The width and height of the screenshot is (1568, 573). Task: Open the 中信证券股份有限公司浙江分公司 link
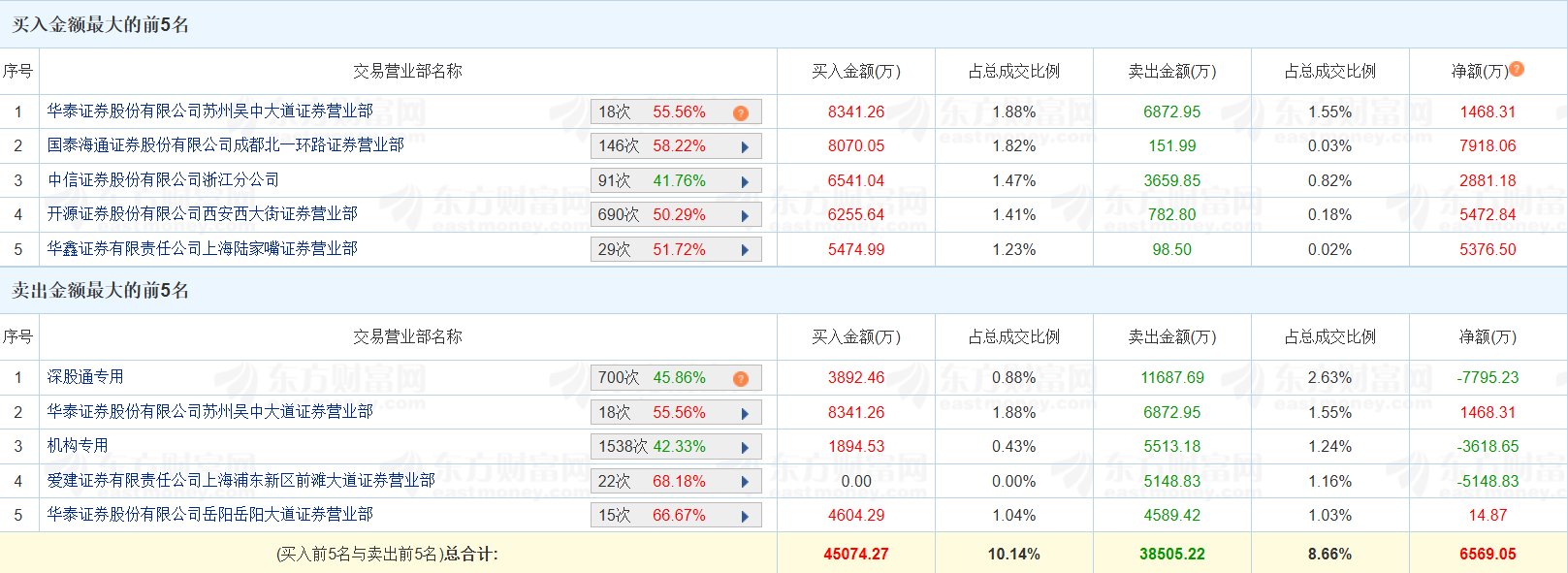[x=163, y=180]
